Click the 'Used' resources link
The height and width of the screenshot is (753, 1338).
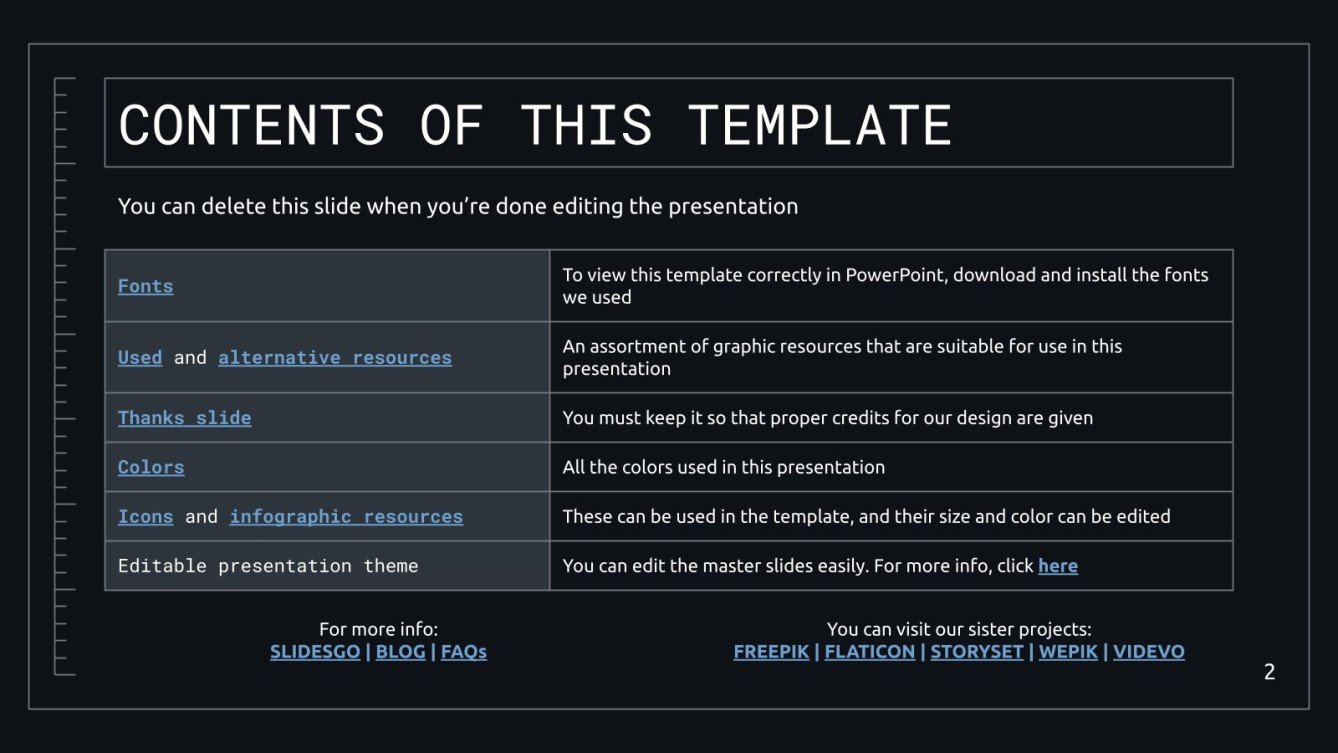tap(140, 357)
